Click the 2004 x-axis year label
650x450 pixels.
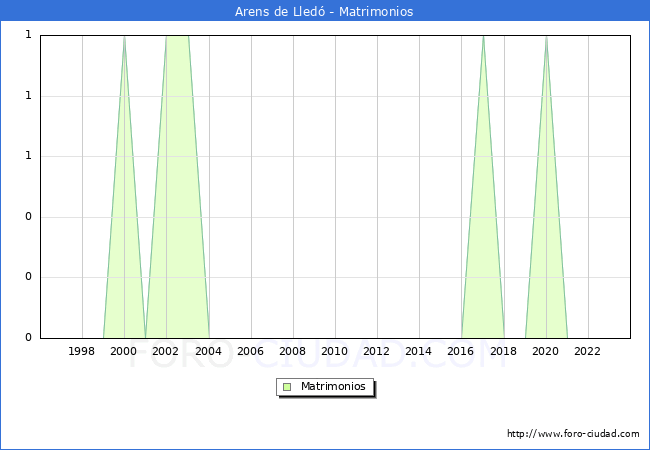click(208, 351)
